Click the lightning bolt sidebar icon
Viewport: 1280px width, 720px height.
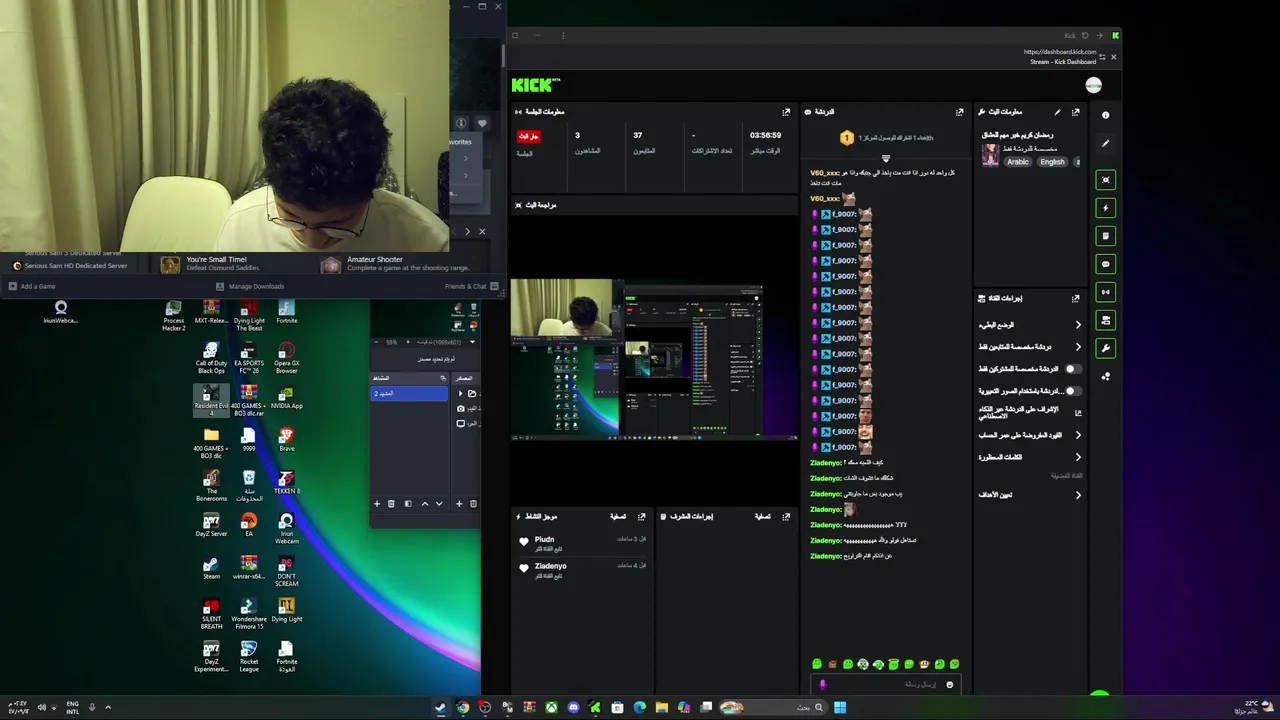[x=1105, y=208]
